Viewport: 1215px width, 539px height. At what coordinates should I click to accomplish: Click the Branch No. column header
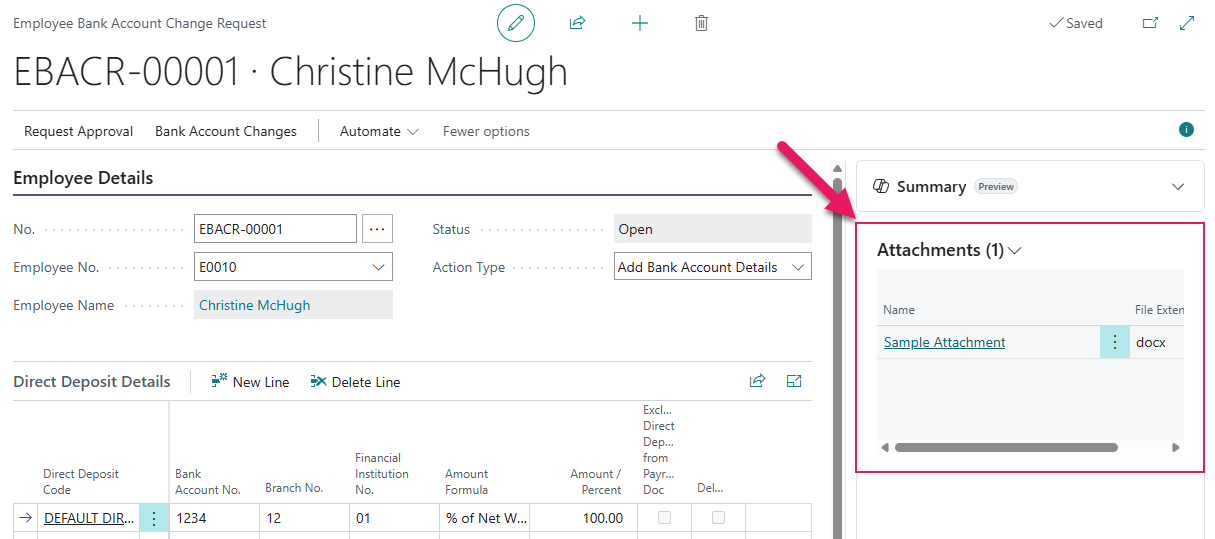tap(294, 489)
